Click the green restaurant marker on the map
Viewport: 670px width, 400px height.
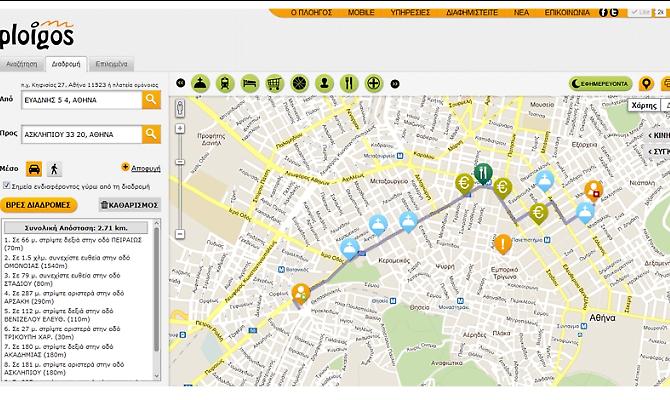(x=483, y=174)
